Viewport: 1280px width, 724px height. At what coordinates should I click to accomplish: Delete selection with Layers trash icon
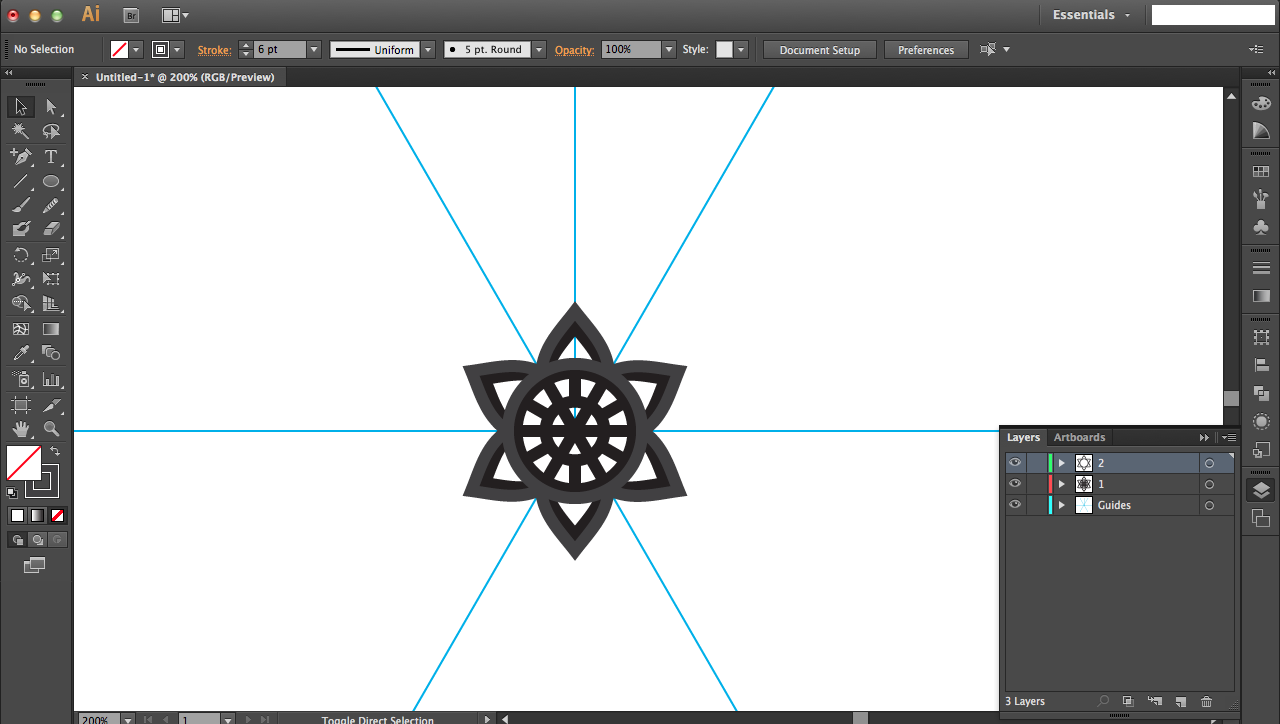1206,702
